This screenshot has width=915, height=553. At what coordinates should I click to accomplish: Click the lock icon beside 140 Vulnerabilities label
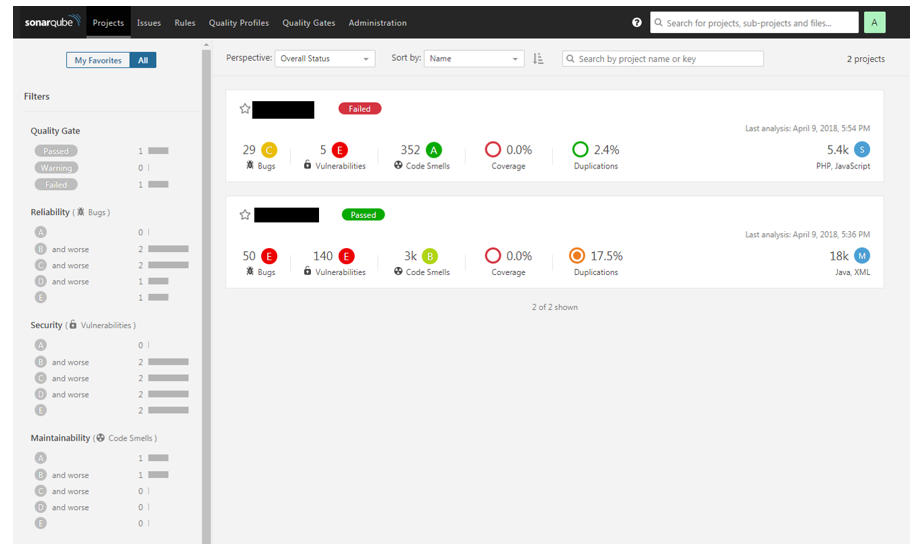click(x=308, y=271)
